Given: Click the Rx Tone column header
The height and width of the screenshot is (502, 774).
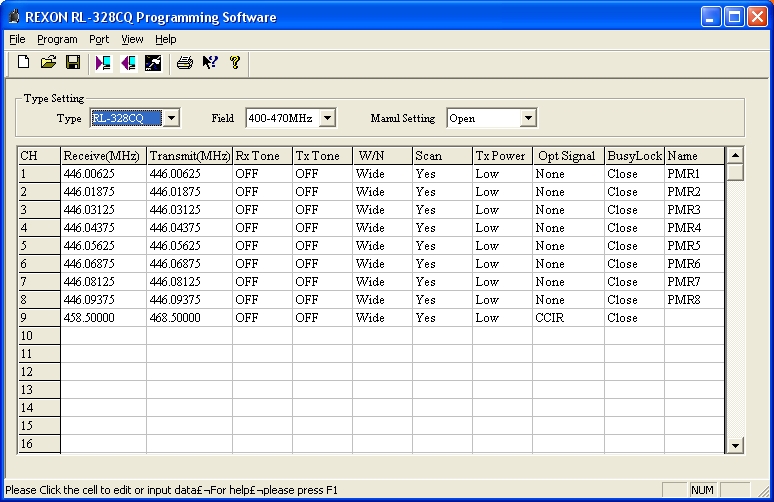Looking at the screenshot, I should click(262, 155).
